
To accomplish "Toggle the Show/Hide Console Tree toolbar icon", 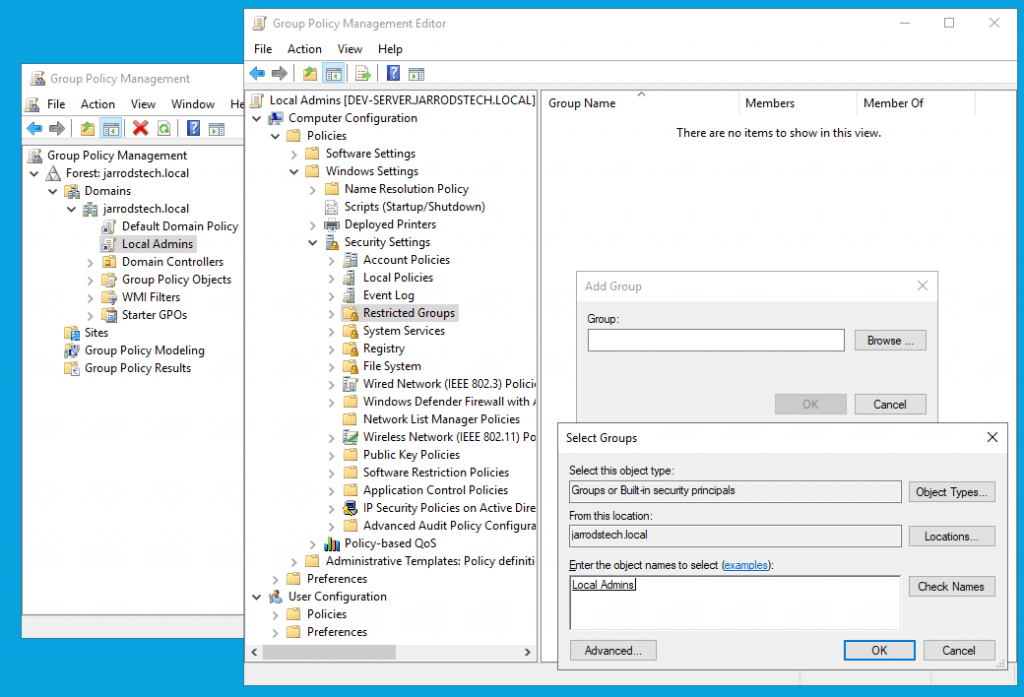I will tap(334, 73).
